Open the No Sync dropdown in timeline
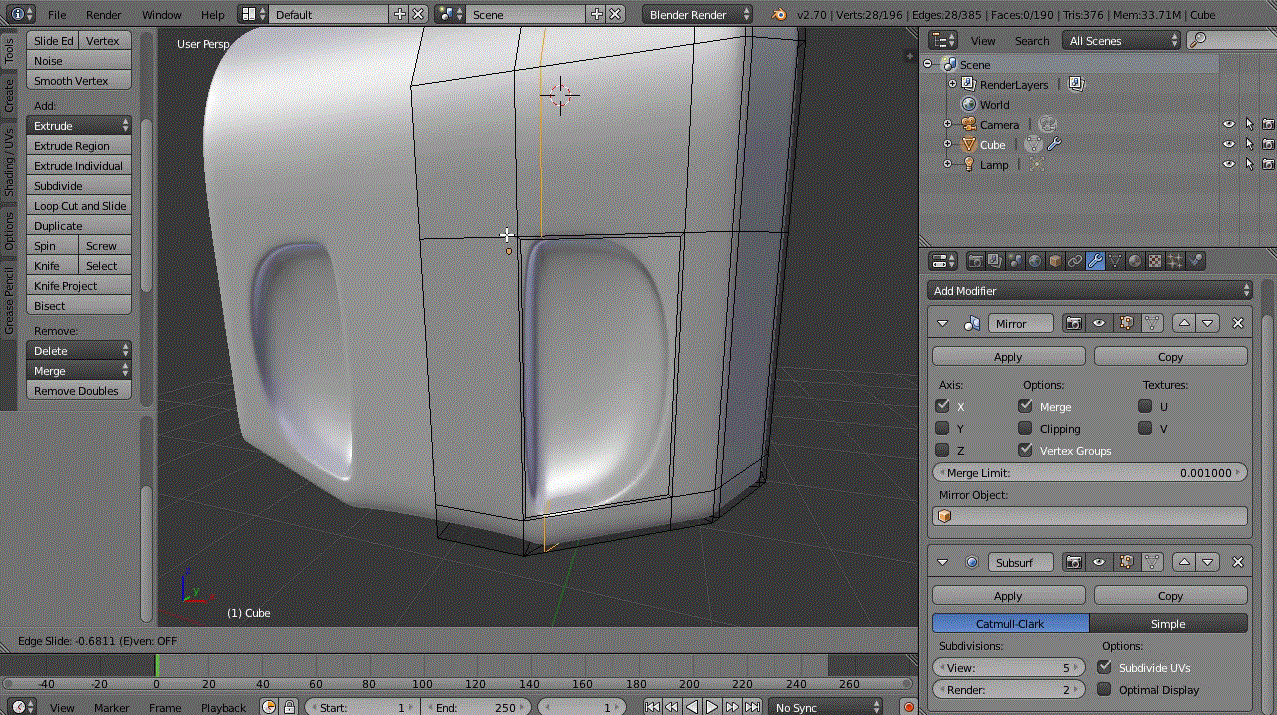 click(x=827, y=707)
